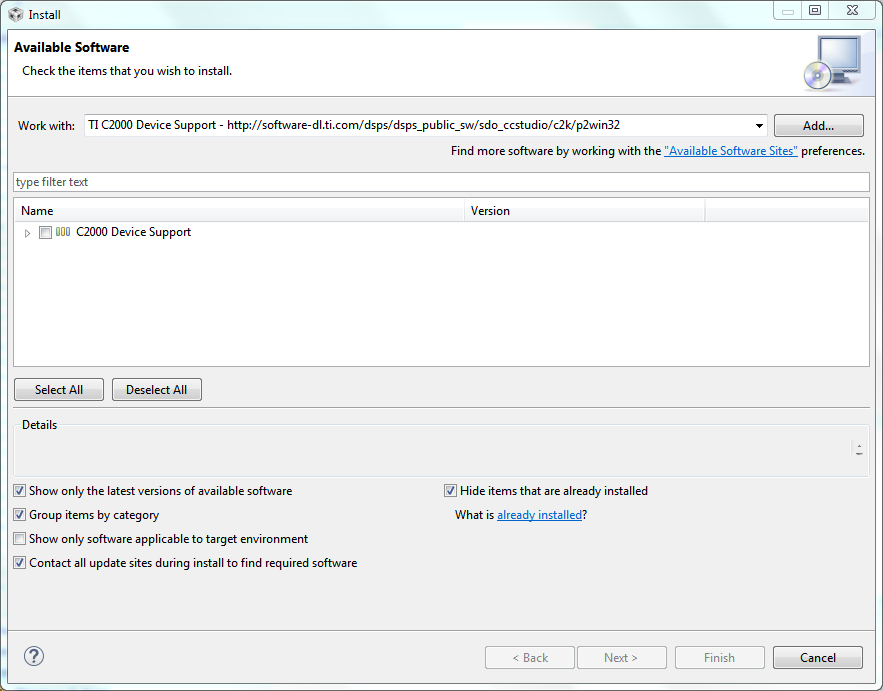Expand the C2000 Device Support tree node
Viewport: 883px width, 691px height.
click(27, 233)
